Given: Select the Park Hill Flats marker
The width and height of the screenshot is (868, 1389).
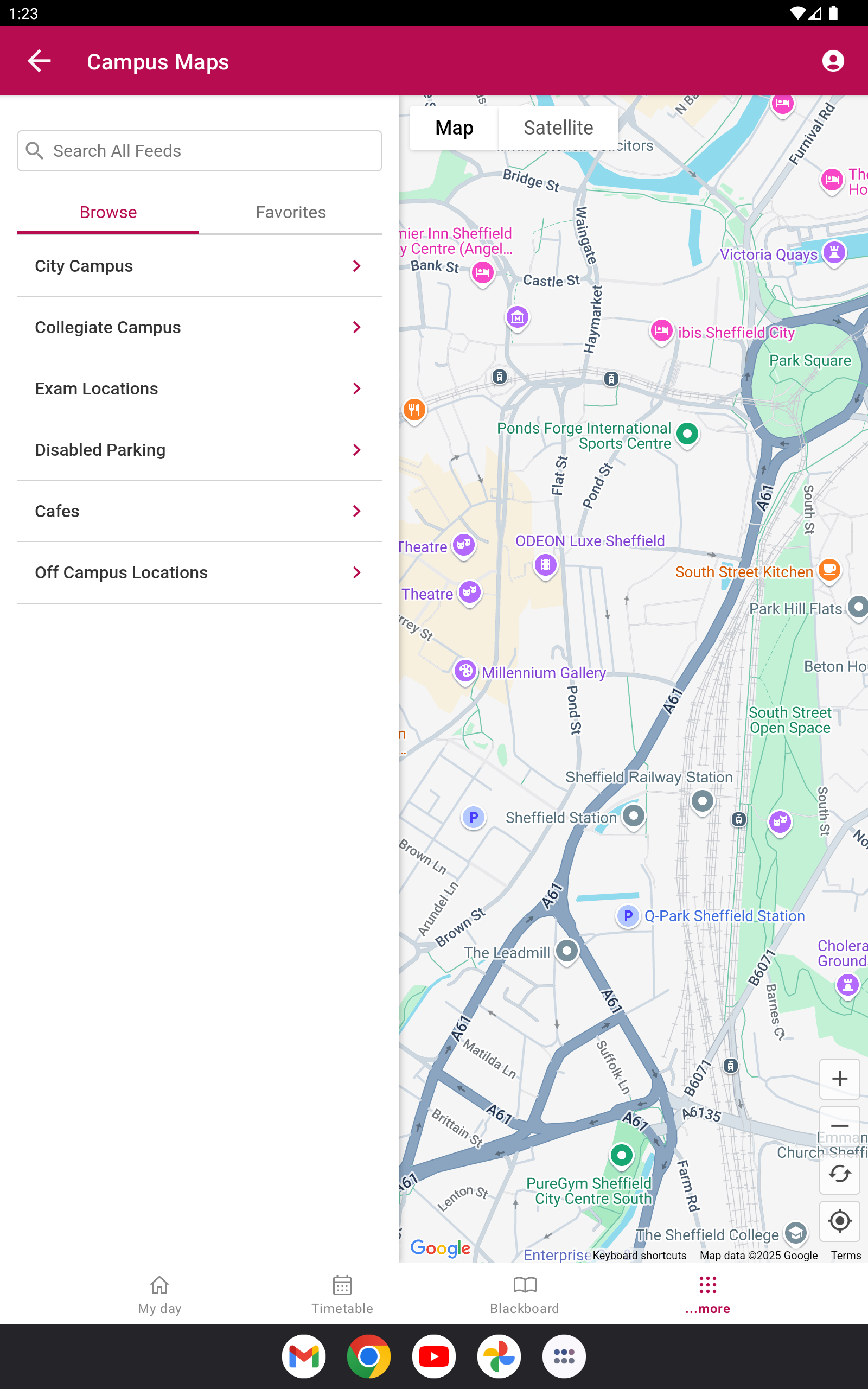Looking at the screenshot, I should [858, 607].
